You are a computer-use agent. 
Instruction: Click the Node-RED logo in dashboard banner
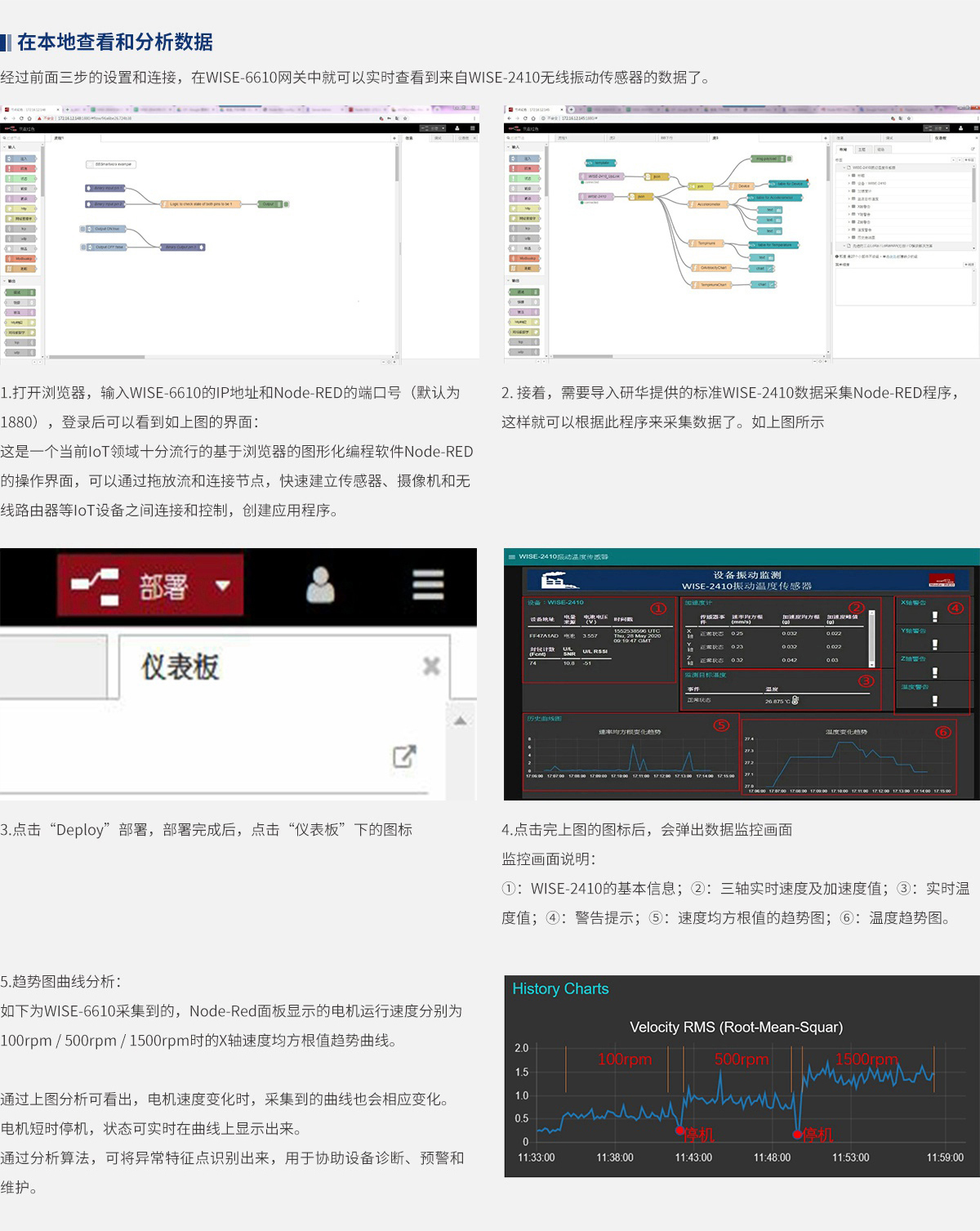[x=942, y=581]
